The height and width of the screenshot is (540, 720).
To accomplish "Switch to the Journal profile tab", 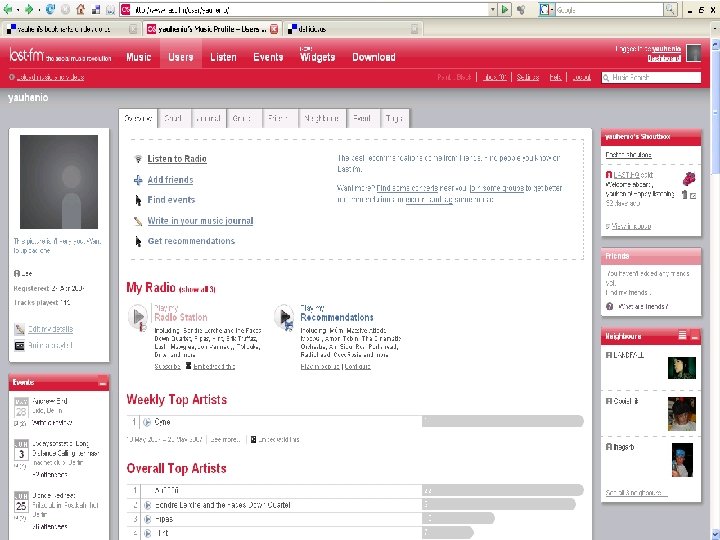I will (209, 118).
